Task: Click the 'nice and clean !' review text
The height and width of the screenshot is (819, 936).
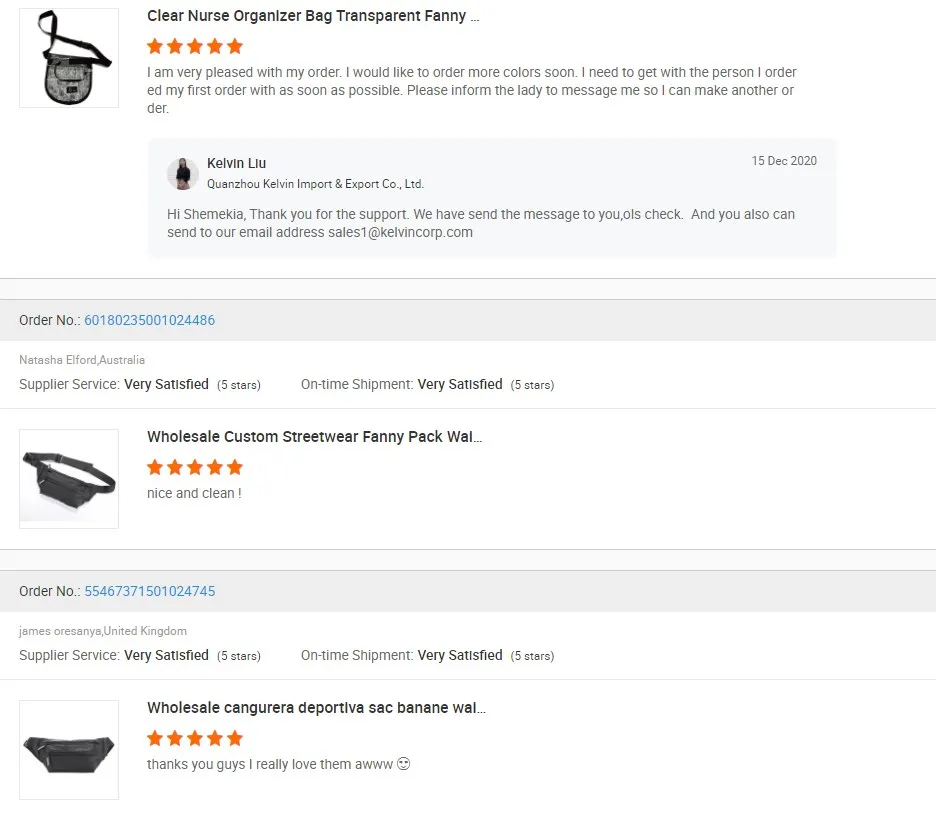Action: (194, 493)
